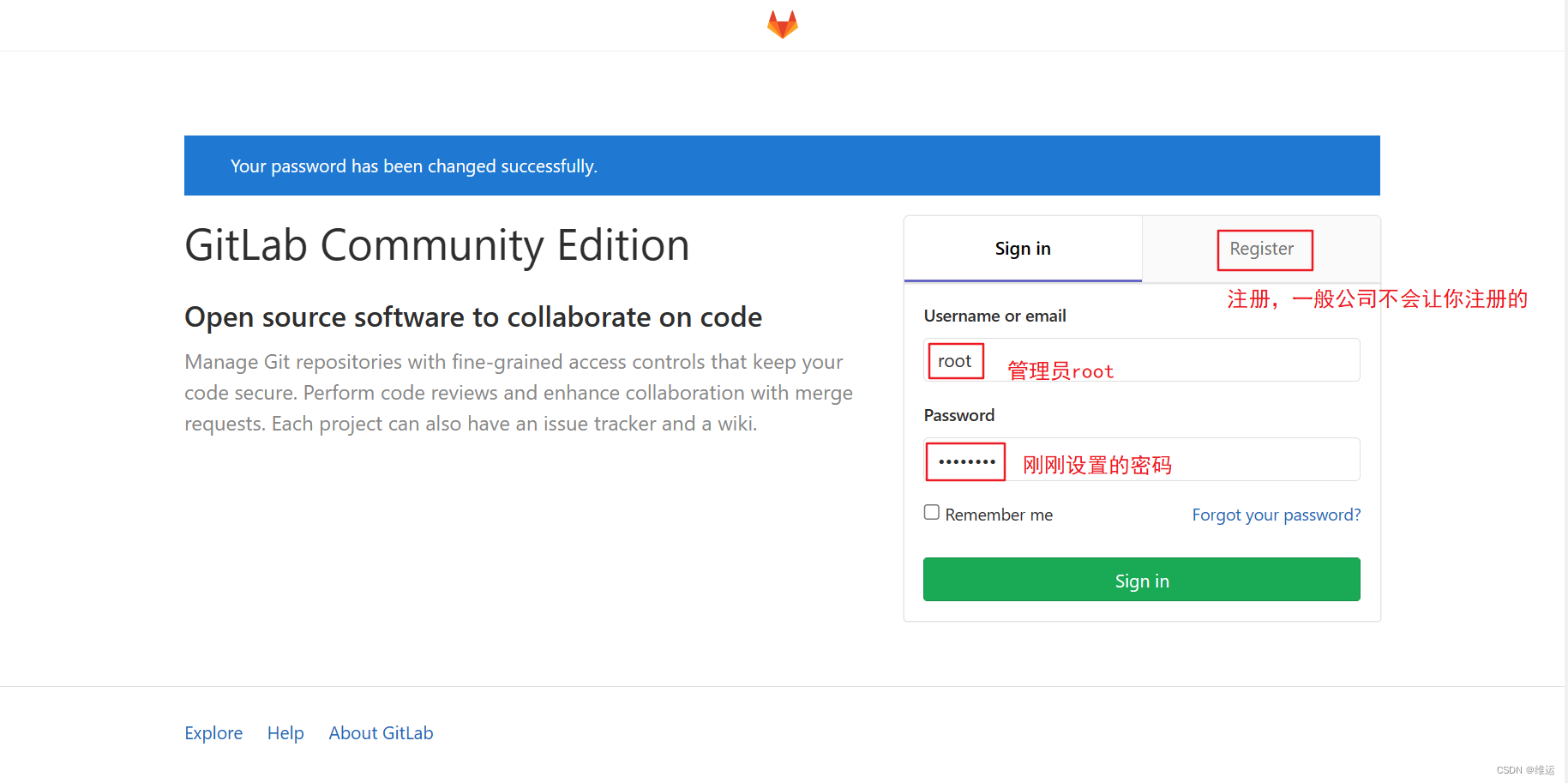The width and height of the screenshot is (1568, 783).
Task: Open the Forgot your password link
Action: point(1276,515)
